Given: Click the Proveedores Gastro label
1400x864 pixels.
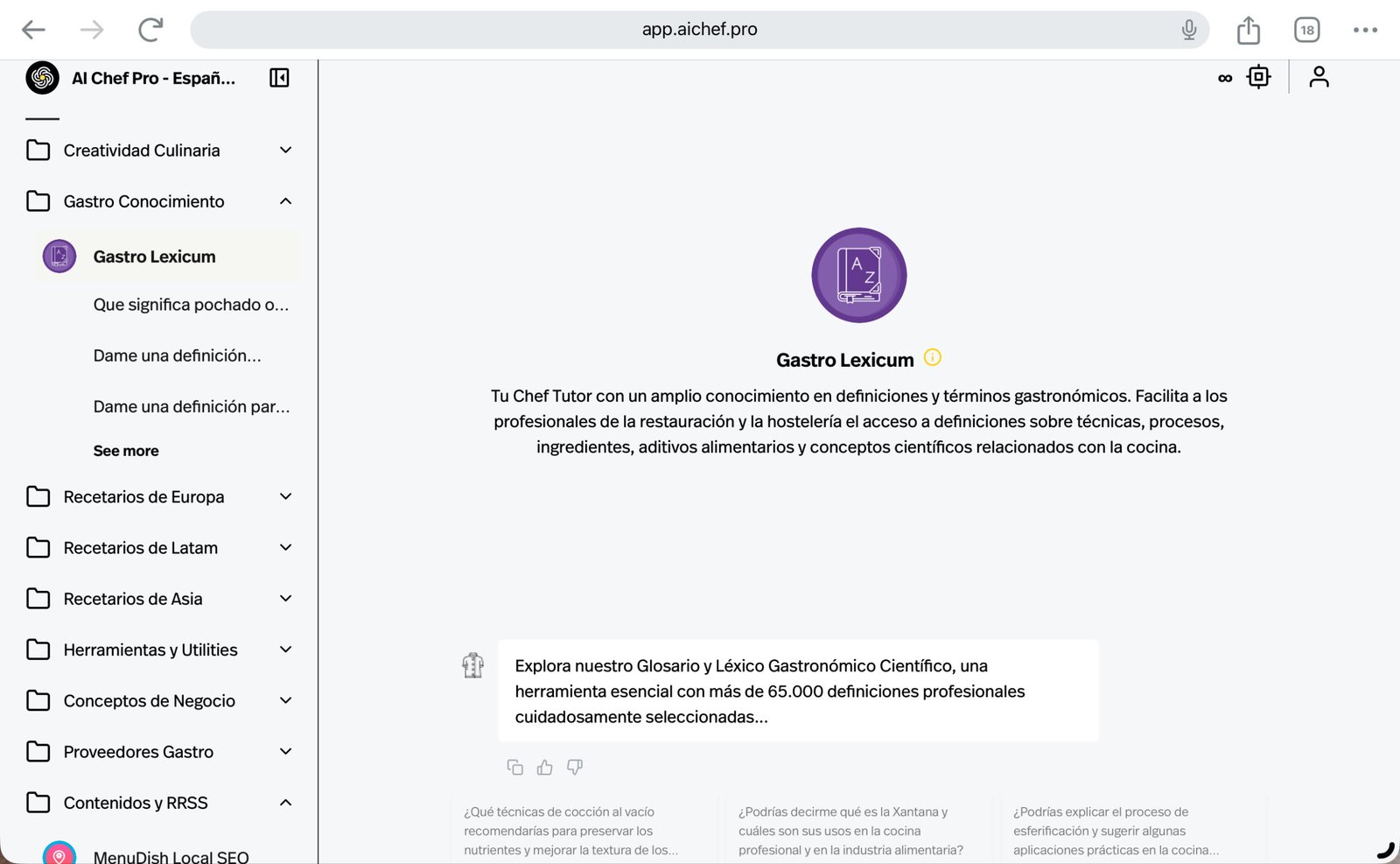Looking at the screenshot, I should click(138, 752).
